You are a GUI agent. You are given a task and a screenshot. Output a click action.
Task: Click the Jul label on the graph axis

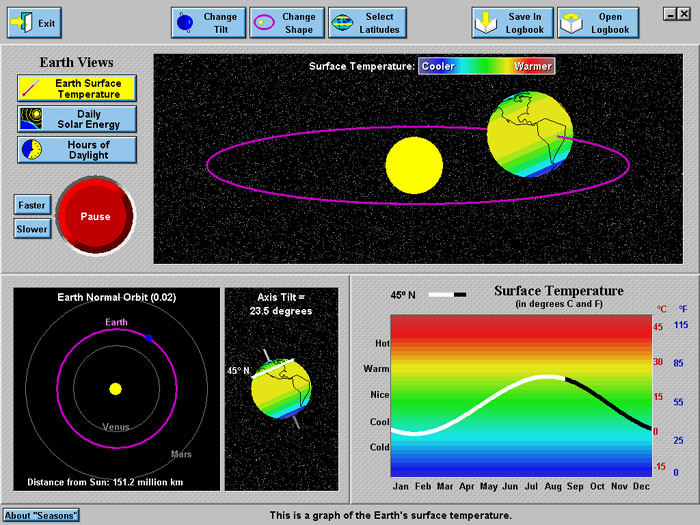(531, 486)
